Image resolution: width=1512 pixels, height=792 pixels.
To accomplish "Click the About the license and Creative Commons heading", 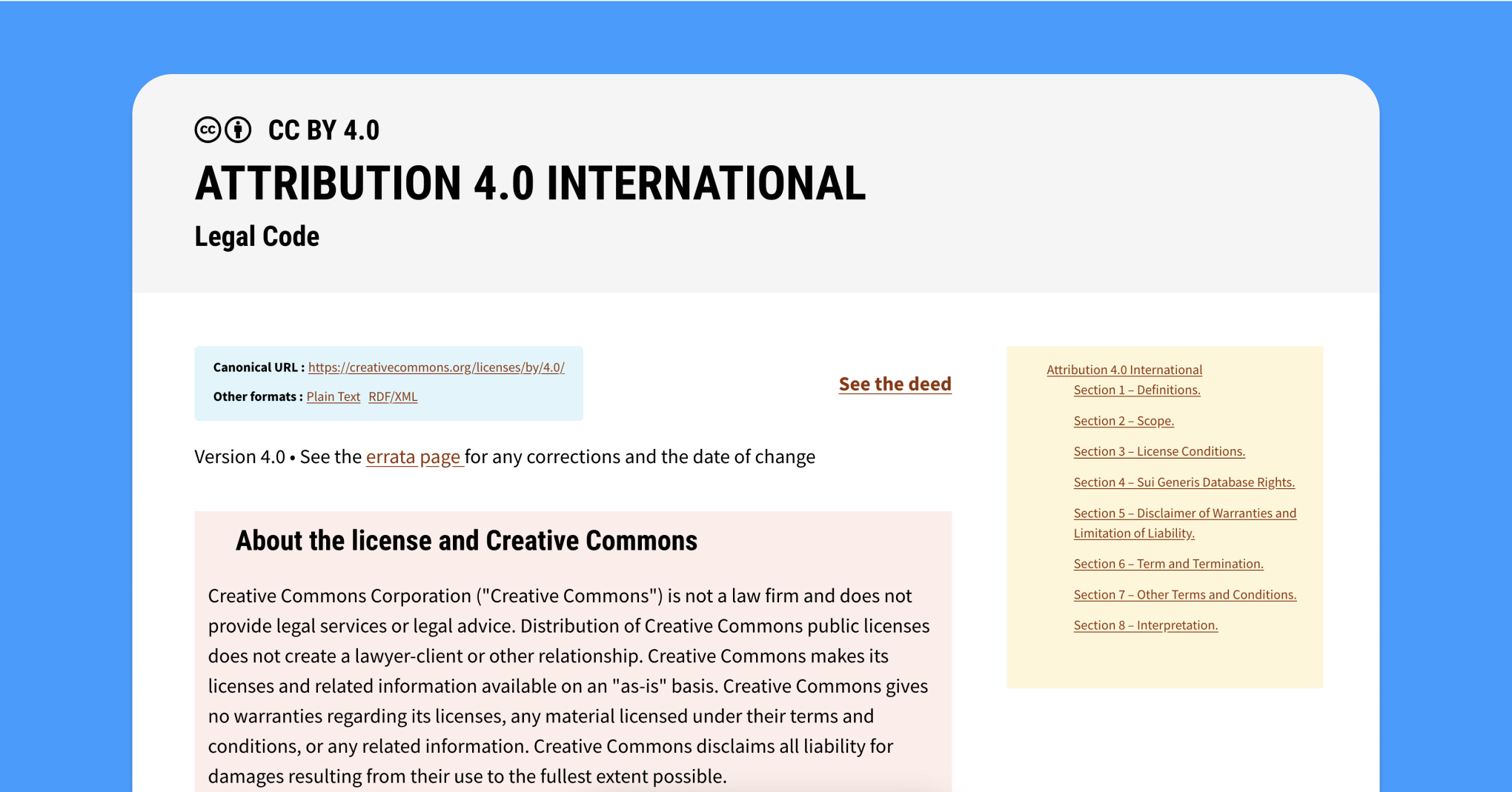I will click(x=466, y=541).
